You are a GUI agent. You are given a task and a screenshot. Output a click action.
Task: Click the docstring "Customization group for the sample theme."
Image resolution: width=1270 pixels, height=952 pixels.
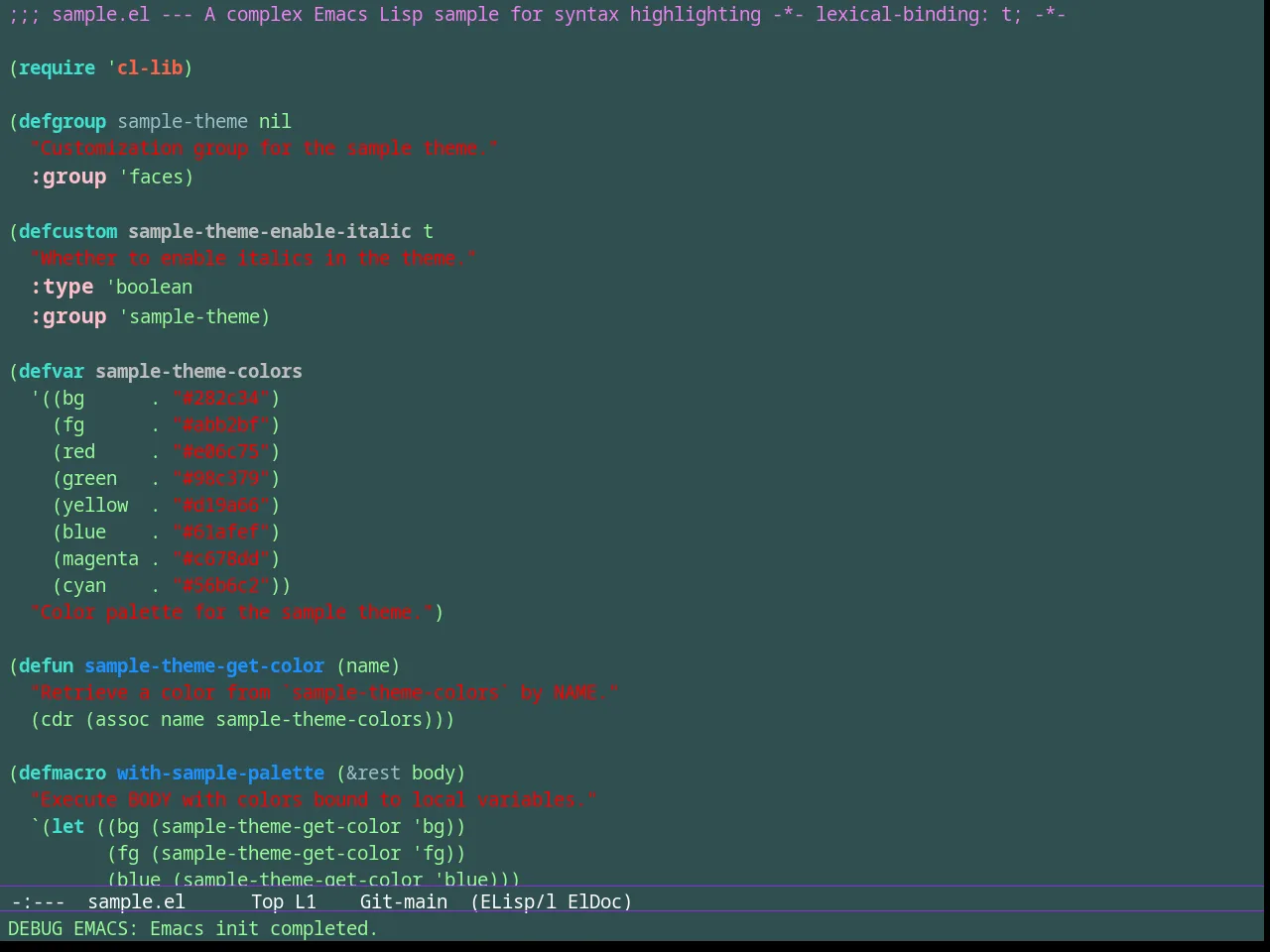click(264, 149)
